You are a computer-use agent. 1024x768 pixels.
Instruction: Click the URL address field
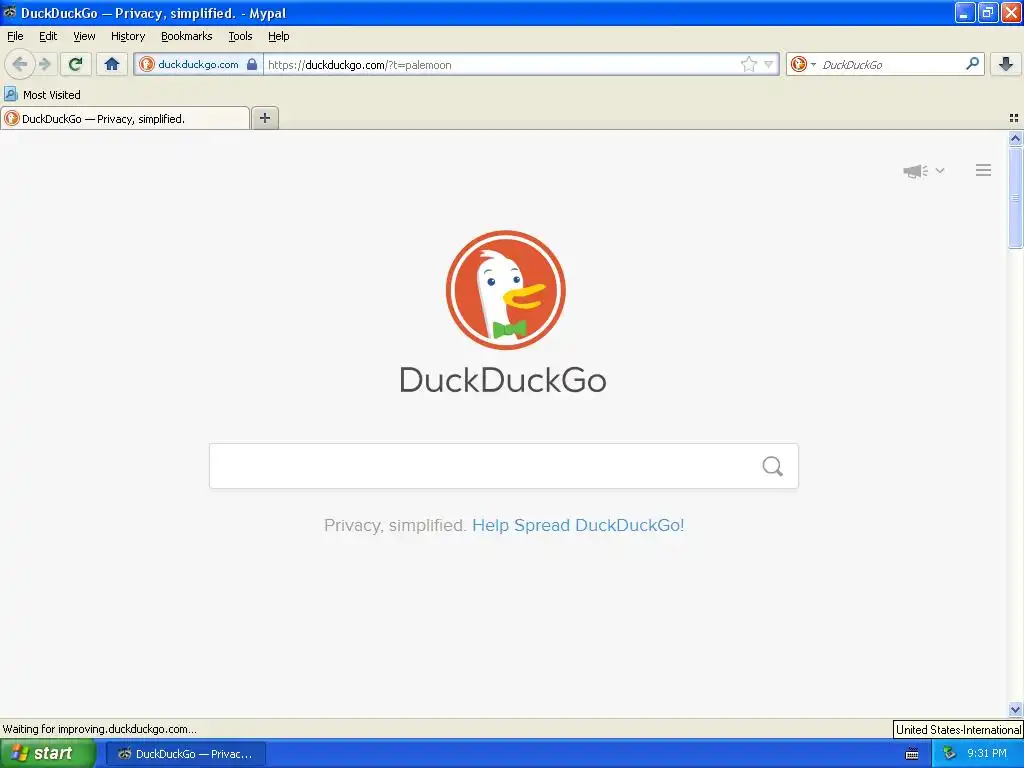tap(501, 64)
